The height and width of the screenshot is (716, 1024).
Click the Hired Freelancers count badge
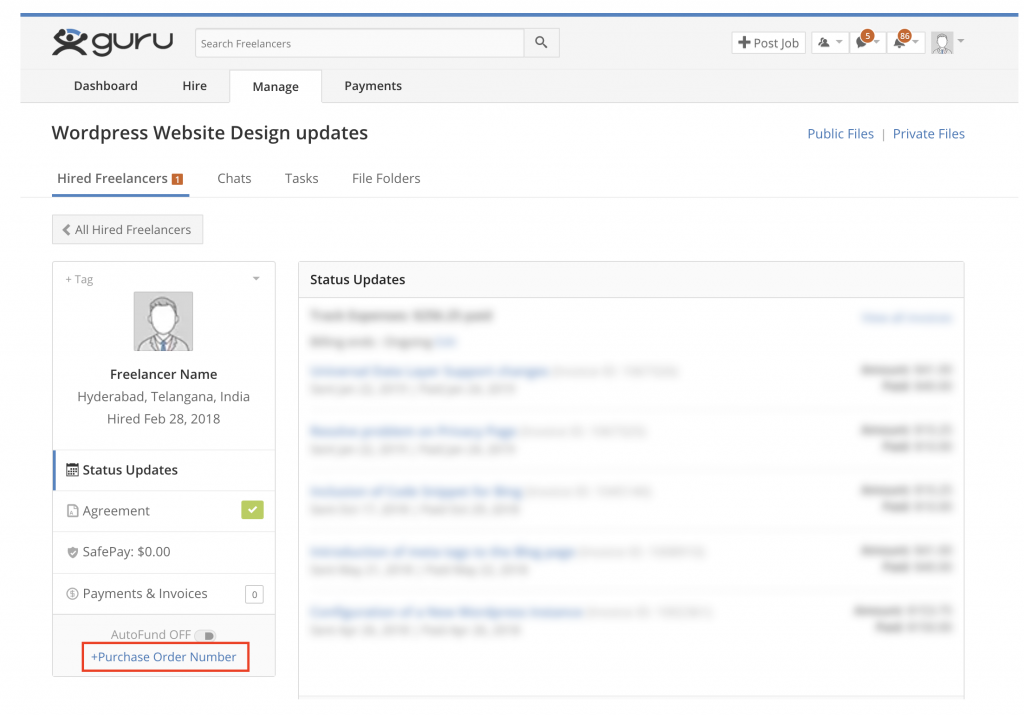(x=177, y=179)
